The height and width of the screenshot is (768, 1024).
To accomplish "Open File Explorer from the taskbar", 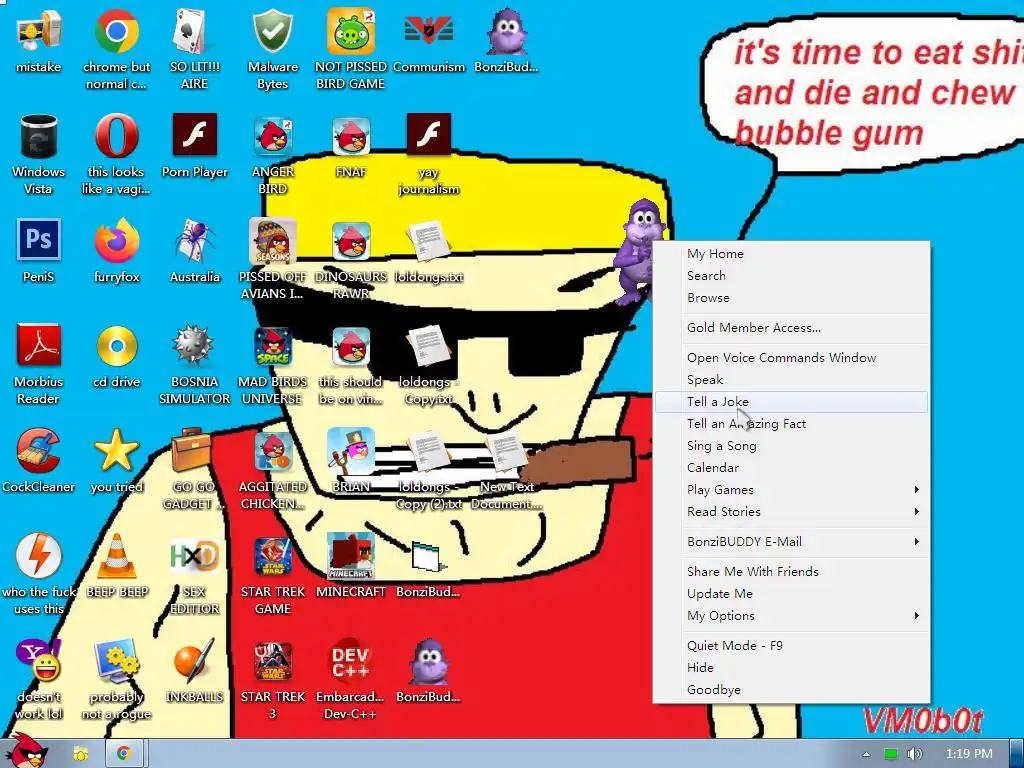I will 81,754.
